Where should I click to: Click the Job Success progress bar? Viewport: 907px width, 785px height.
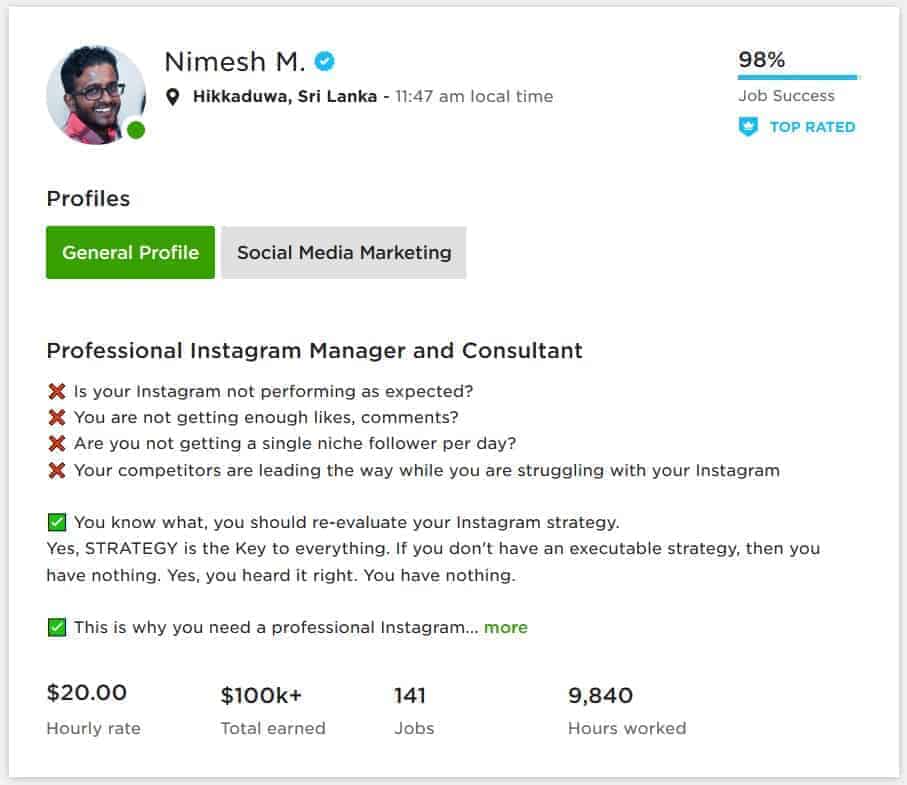pyautogui.click(x=797, y=77)
